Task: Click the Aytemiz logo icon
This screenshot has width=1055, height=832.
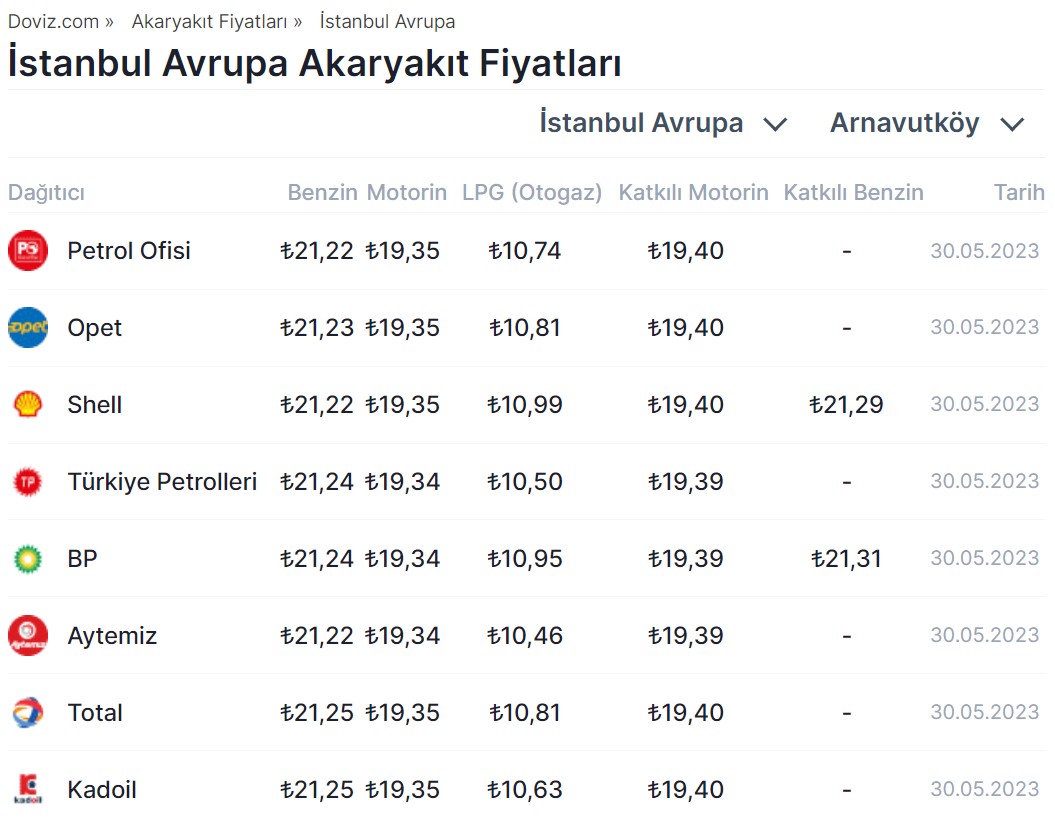Action: 28,636
